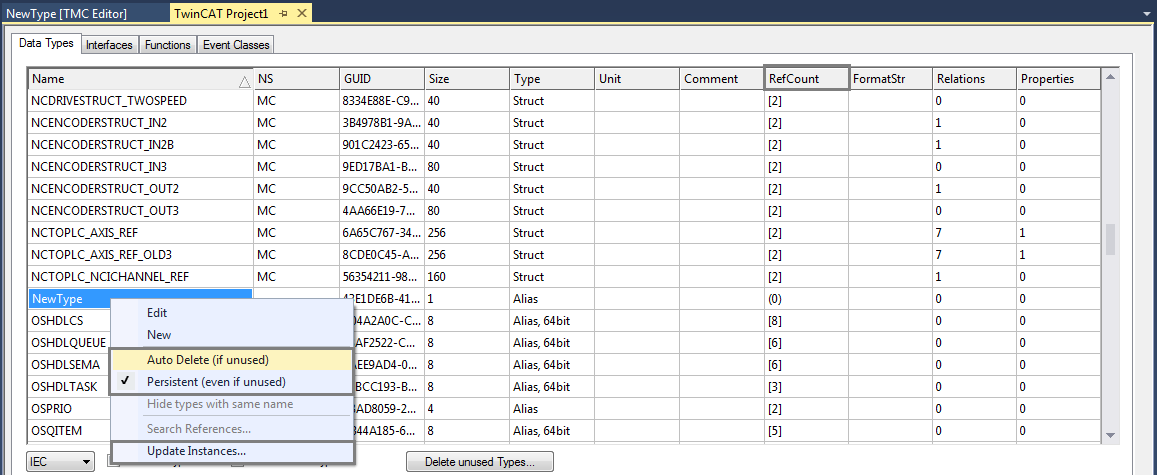Pin the TwinCAT Project1 document tab
Viewport: 1157px width, 475px height.
[x=285, y=14]
